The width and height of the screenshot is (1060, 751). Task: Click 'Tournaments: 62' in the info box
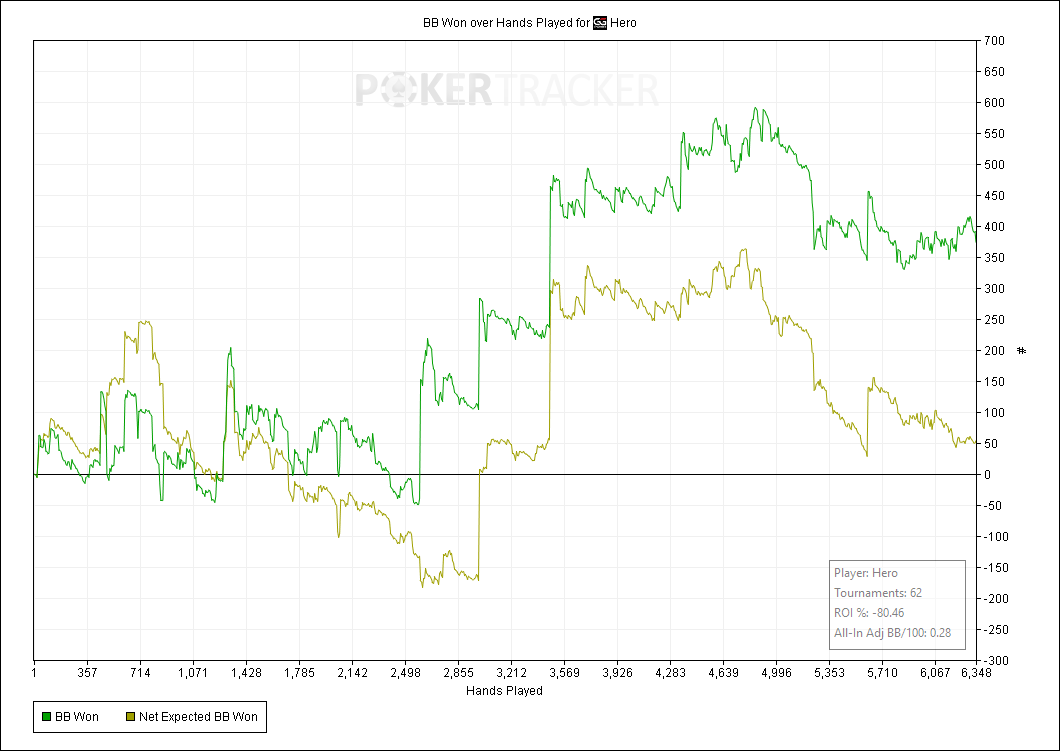point(877,593)
